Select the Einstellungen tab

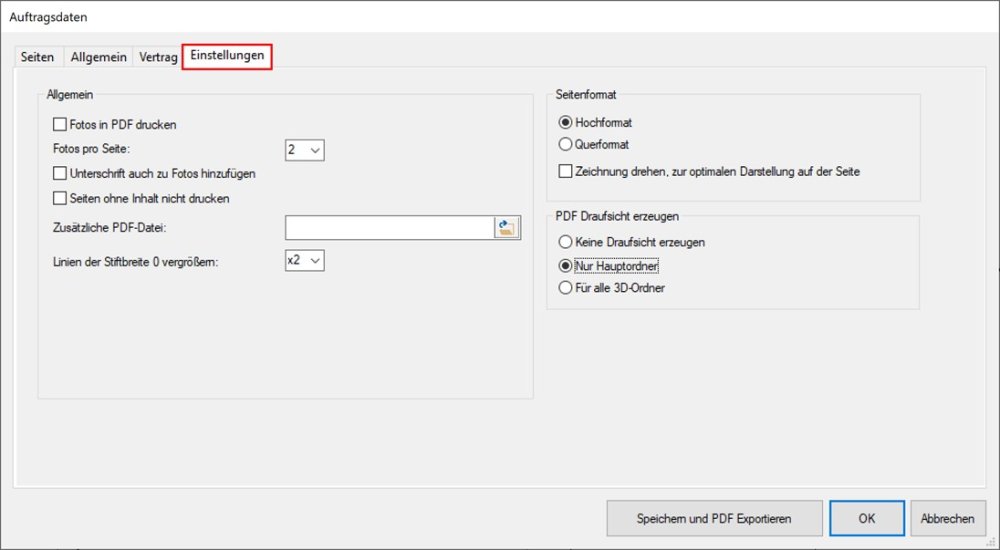coord(227,57)
